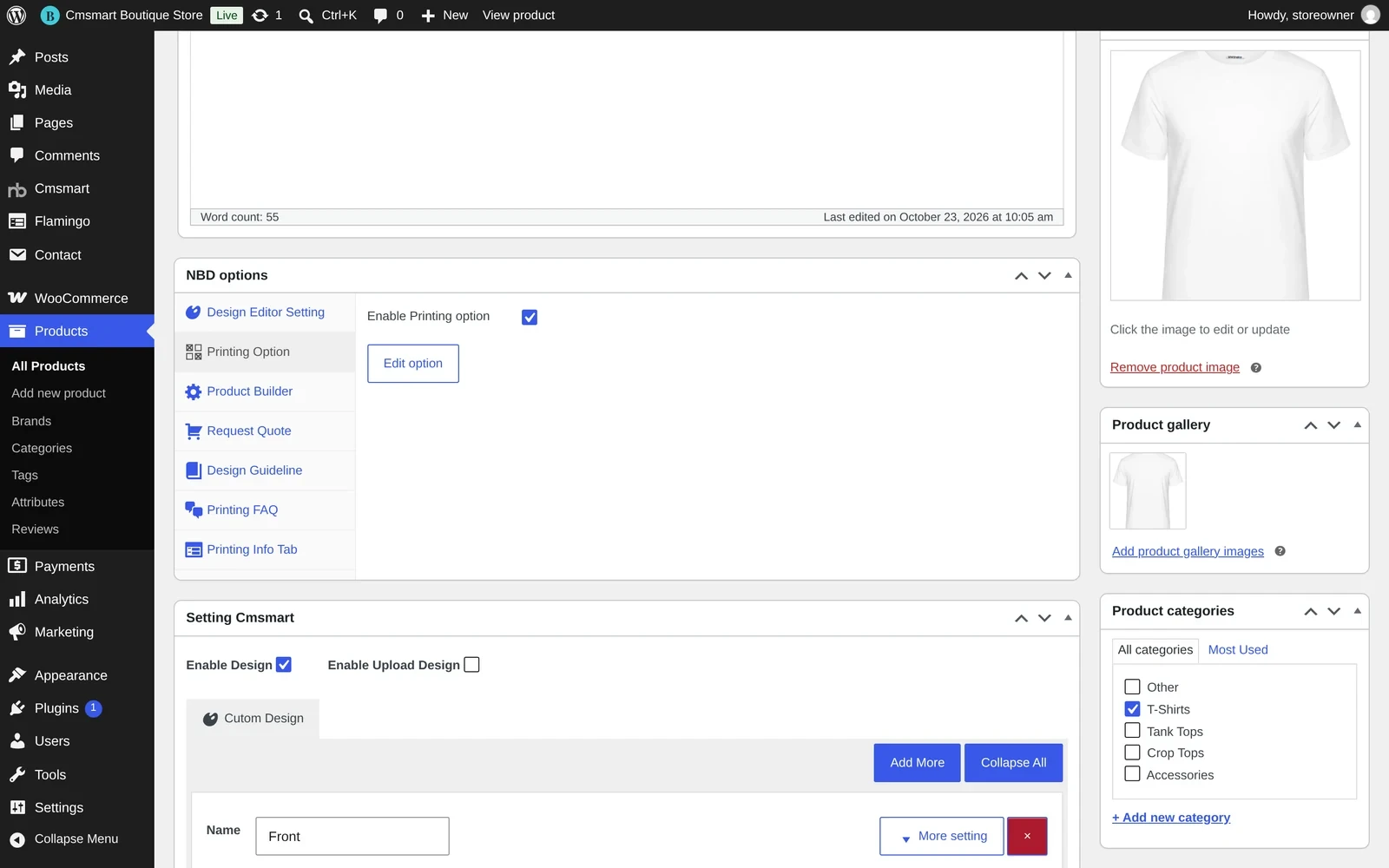Screen dimensions: 1389x868
Task: Click the Ctrl+K search magnifier icon
Action: tap(306, 16)
